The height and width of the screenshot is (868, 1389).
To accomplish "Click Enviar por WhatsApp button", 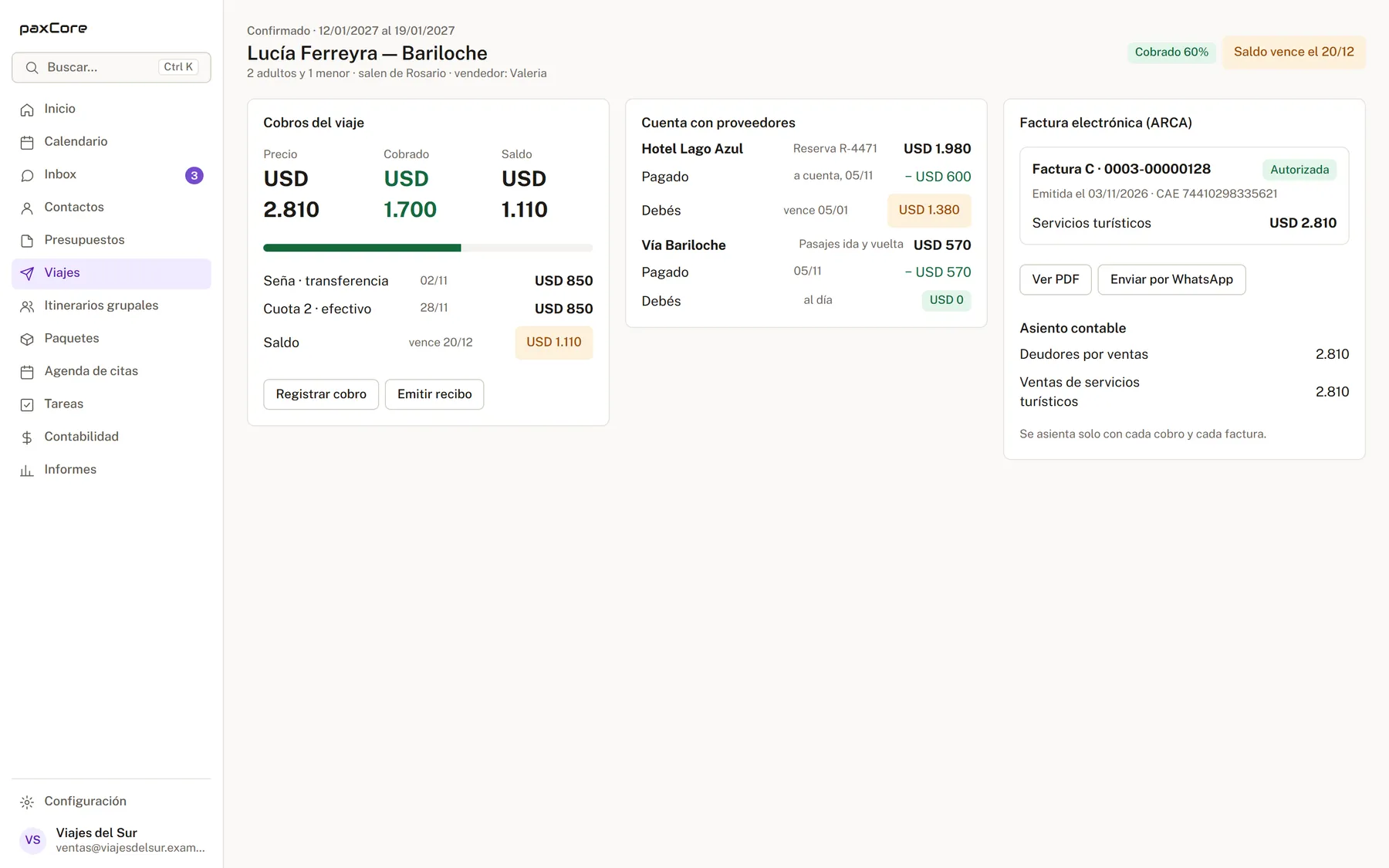I will [1171, 279].
